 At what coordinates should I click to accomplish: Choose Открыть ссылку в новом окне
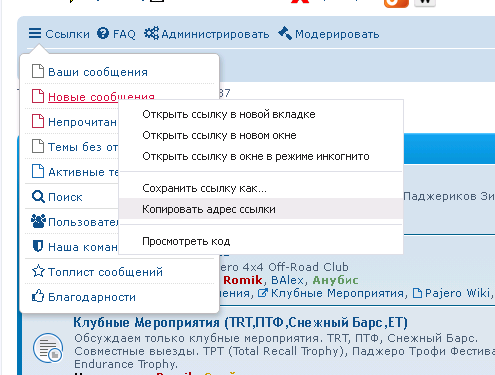click(x=261, y=135)
